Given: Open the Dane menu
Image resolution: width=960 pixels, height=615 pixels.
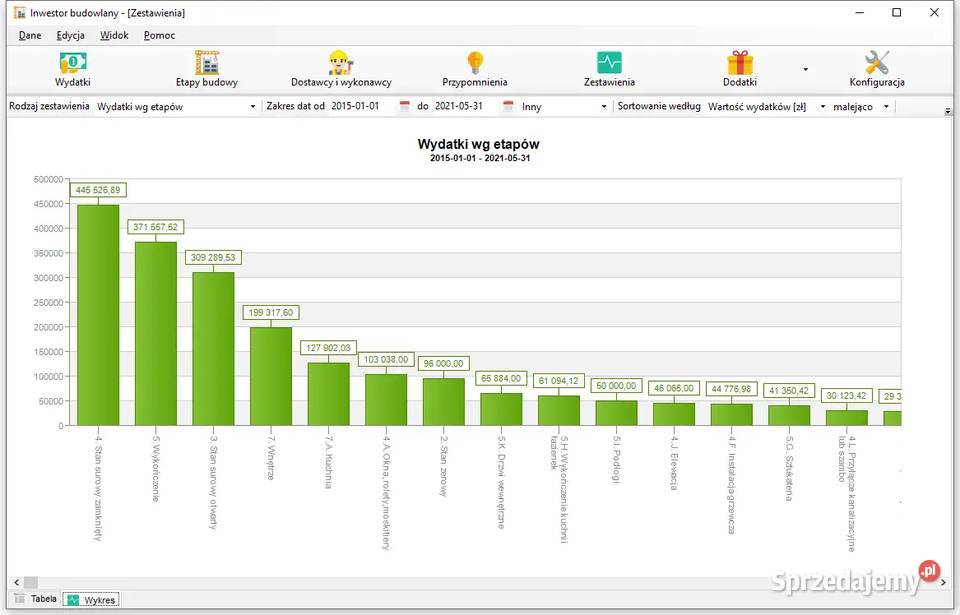Looking at the screenshot, I should pyautogui.click(x=30, y=35).
